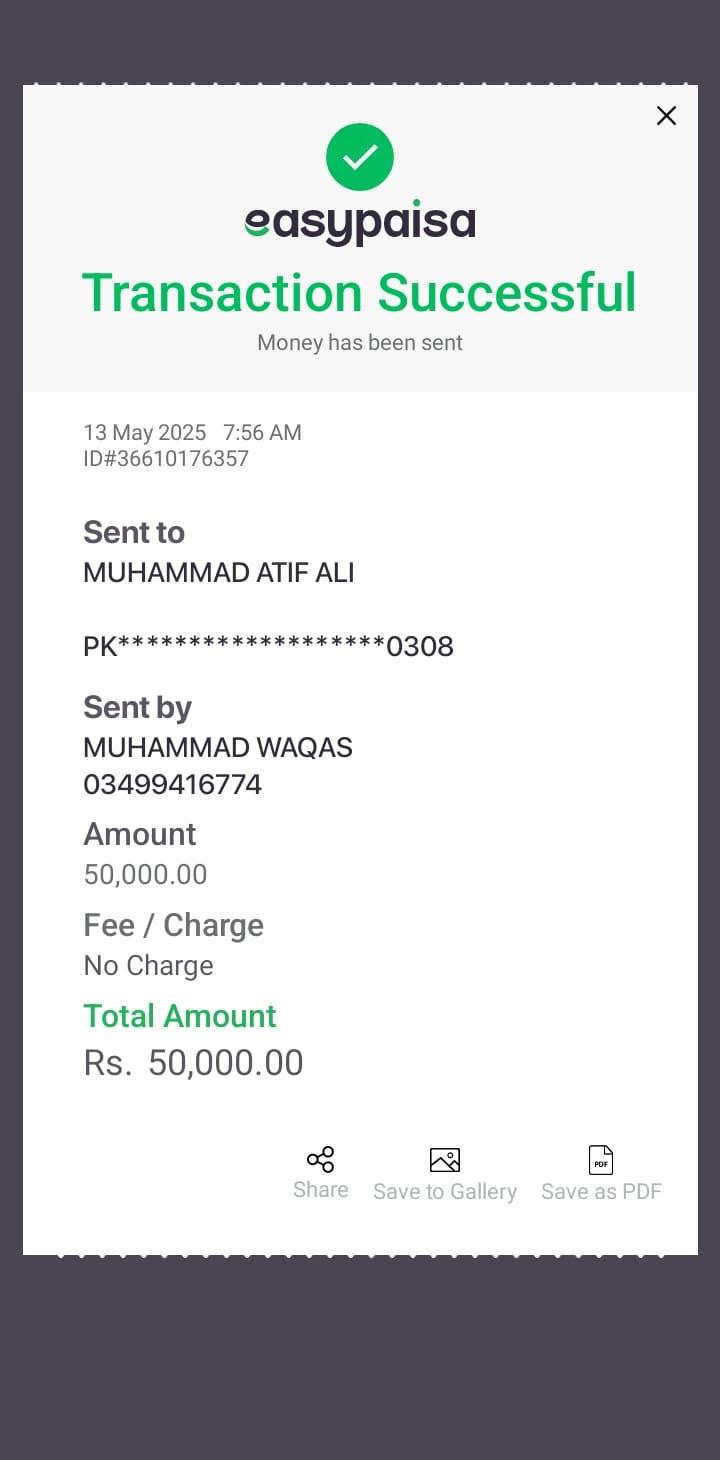
Task: Tap the Money has been sent subtitle
Action: pyautogui.click(x=360, y=343)
